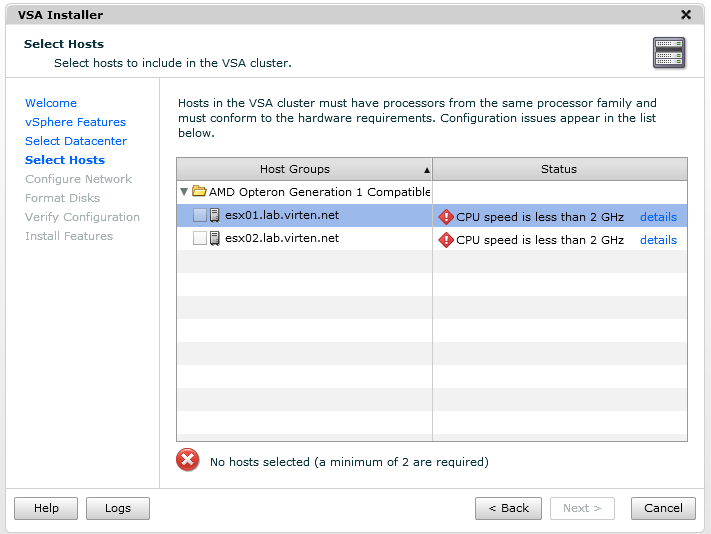Click the red warning icon for esx01

tap(446, 217)
